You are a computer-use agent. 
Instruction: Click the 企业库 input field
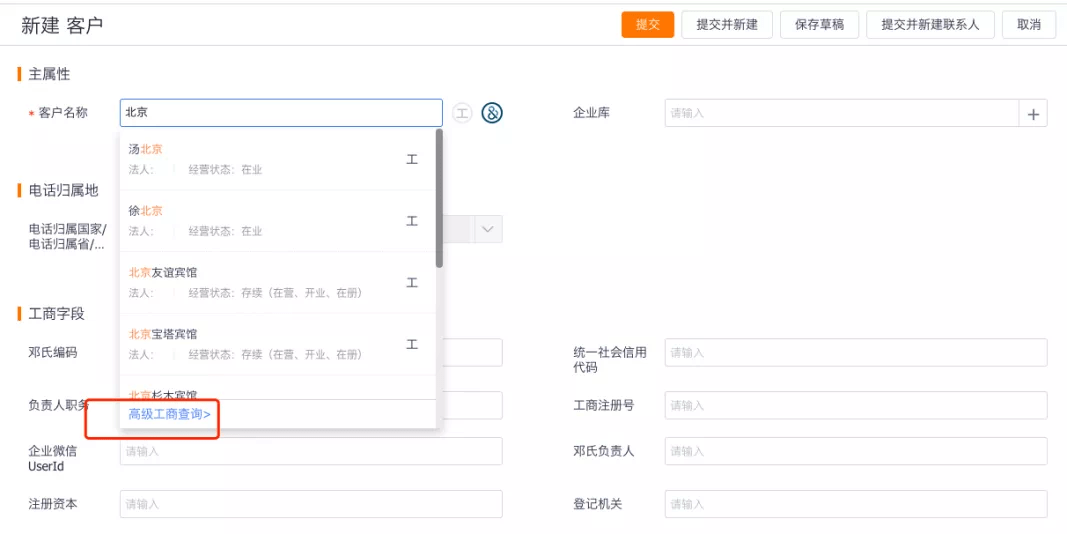[842, 114]
